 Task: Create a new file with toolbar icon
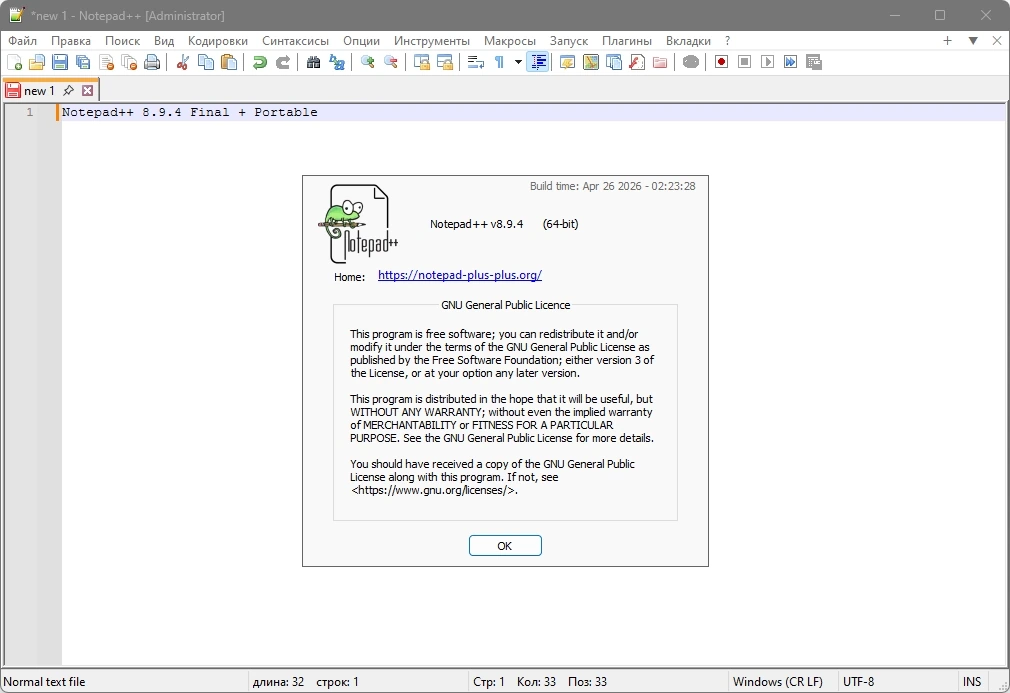coord(14,62)
